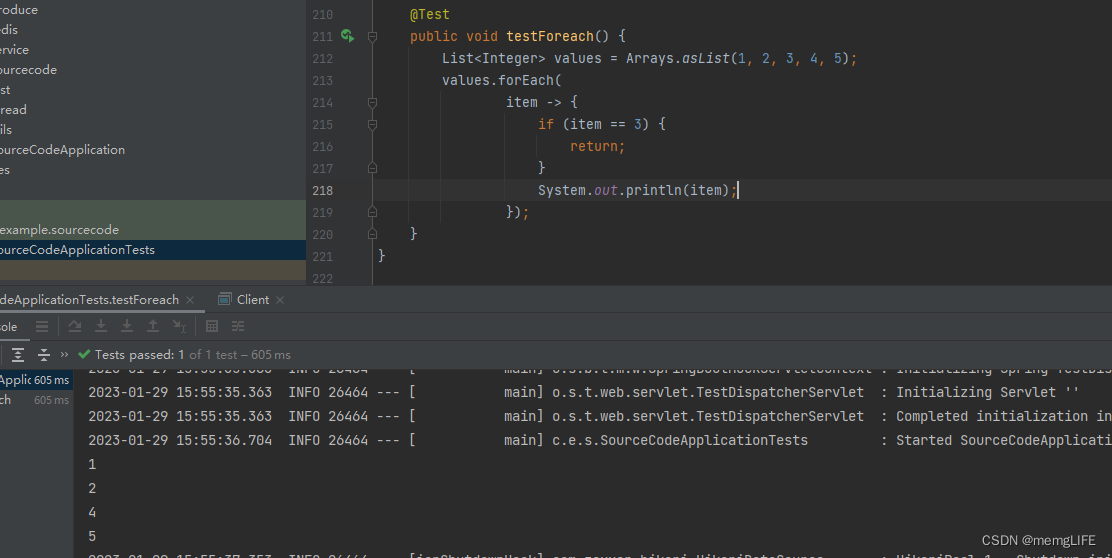Screen dimensions: 1112x558
Task: Collapse the lambda fold marker at line 214
Action: [372, 102]
